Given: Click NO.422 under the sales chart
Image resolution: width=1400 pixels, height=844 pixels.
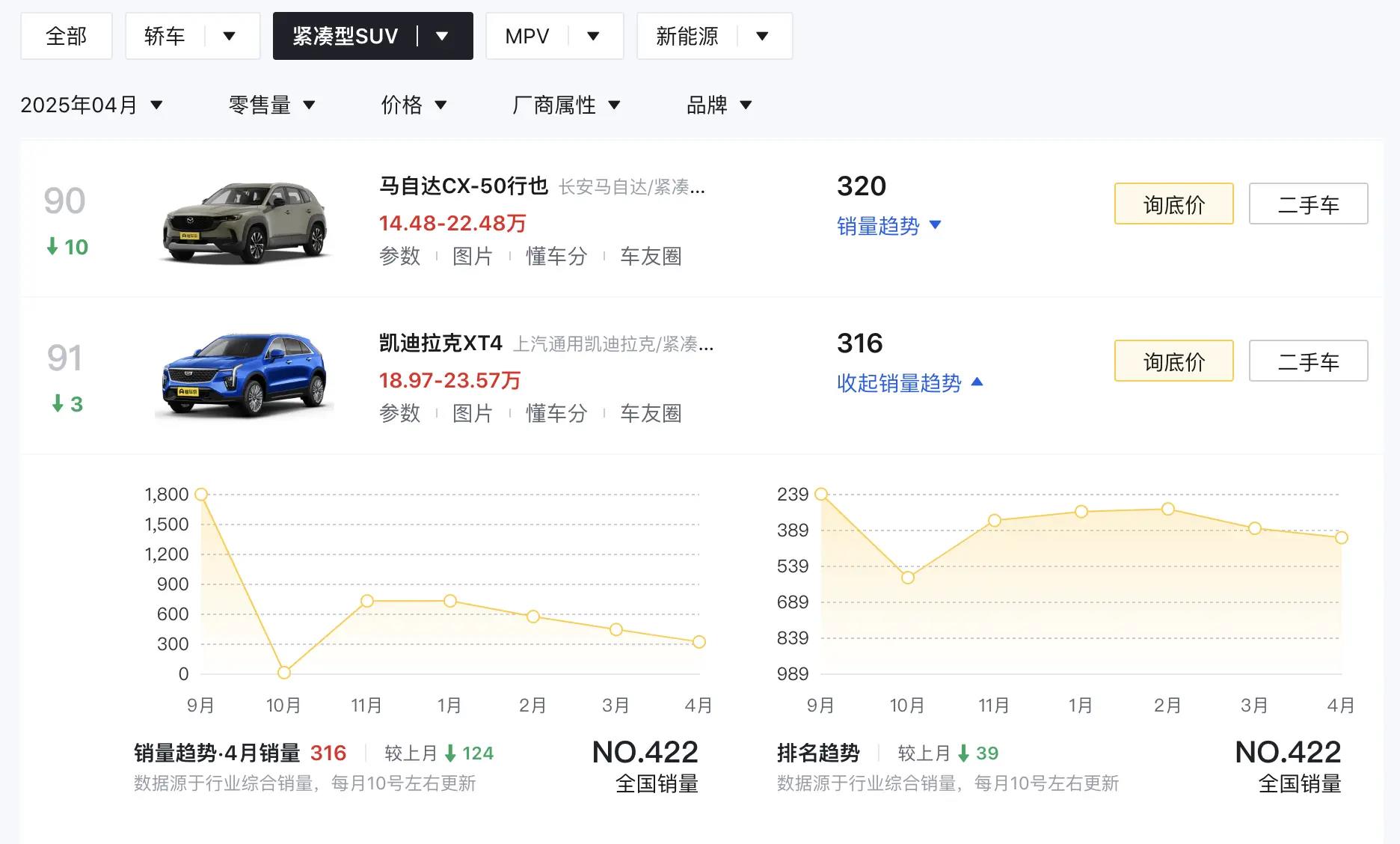Looking at the screenshot, I should [645, 752].
